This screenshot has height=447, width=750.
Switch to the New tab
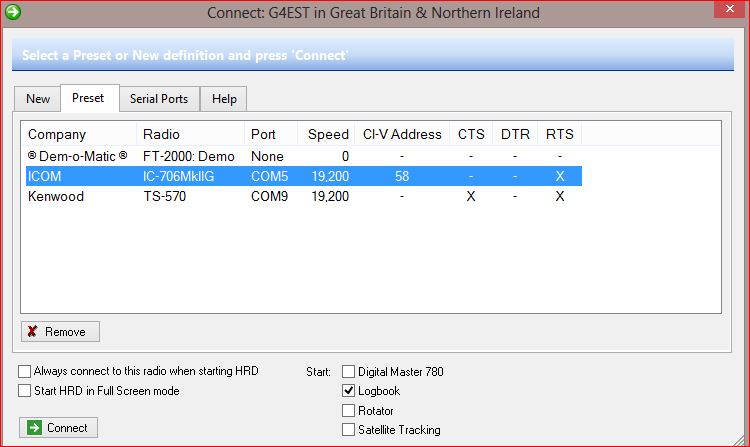(x=38, y=99)
